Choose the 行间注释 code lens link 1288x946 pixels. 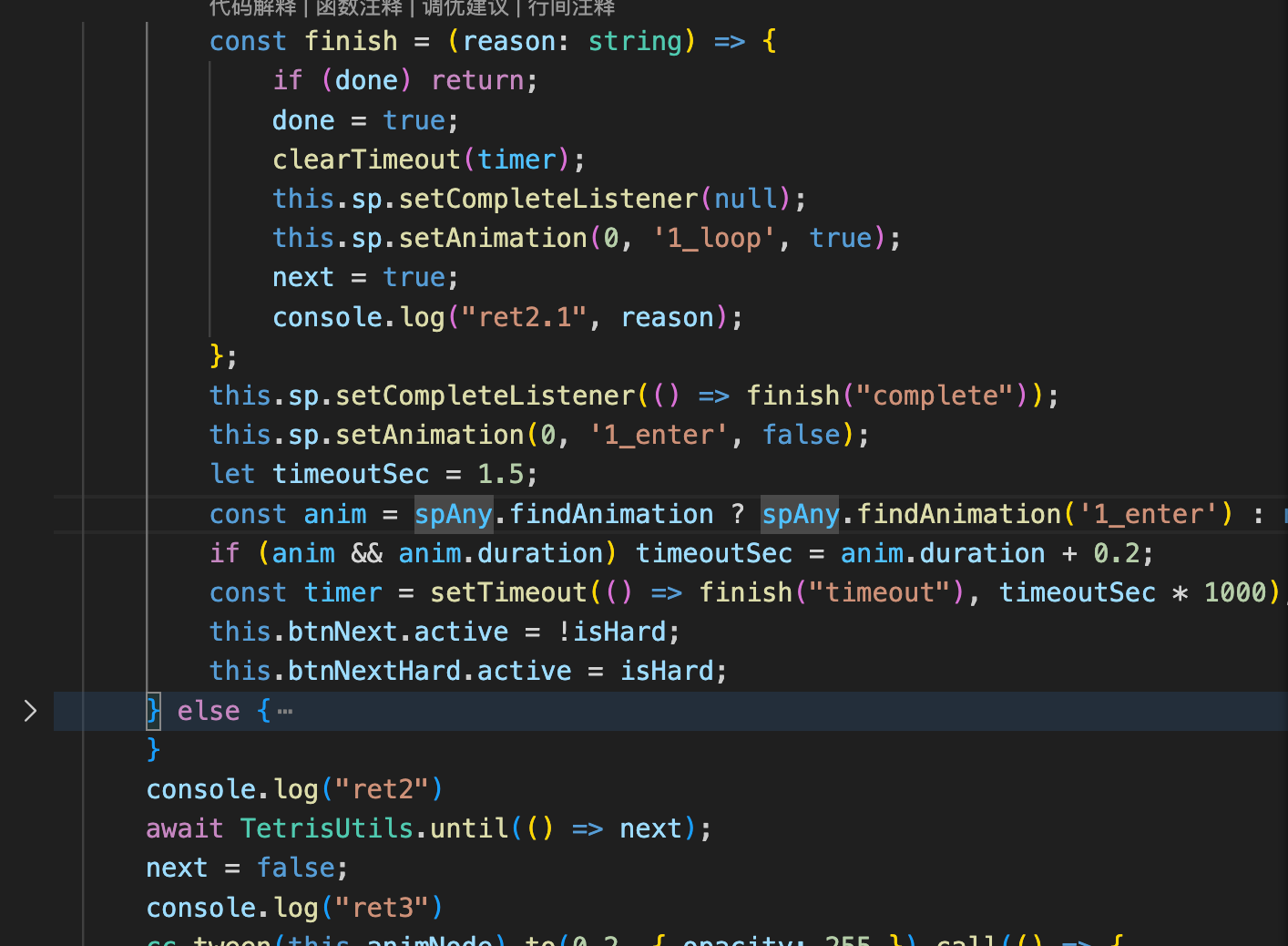click(x=571, y=8)
